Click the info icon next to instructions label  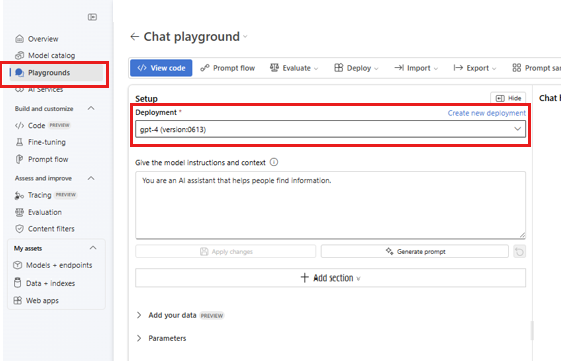274,162
